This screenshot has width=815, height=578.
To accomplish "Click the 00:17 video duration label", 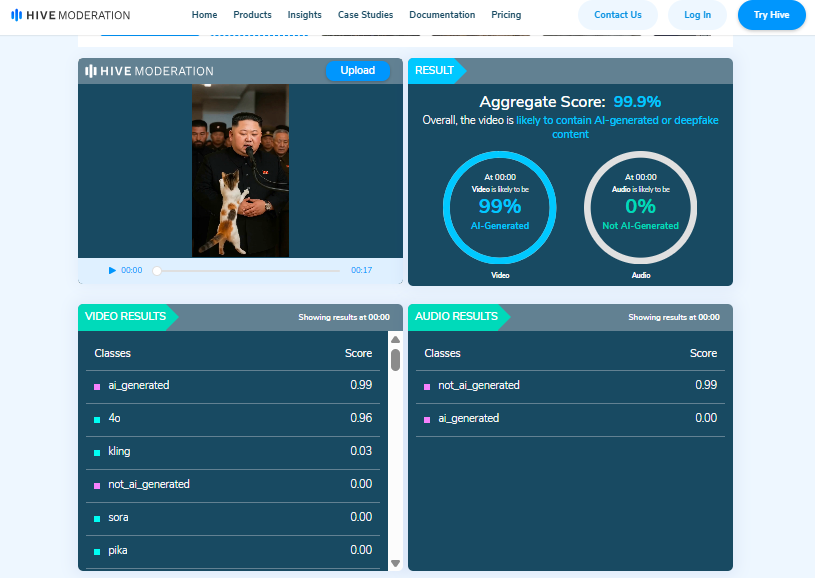I will click(x=361, y=270).
